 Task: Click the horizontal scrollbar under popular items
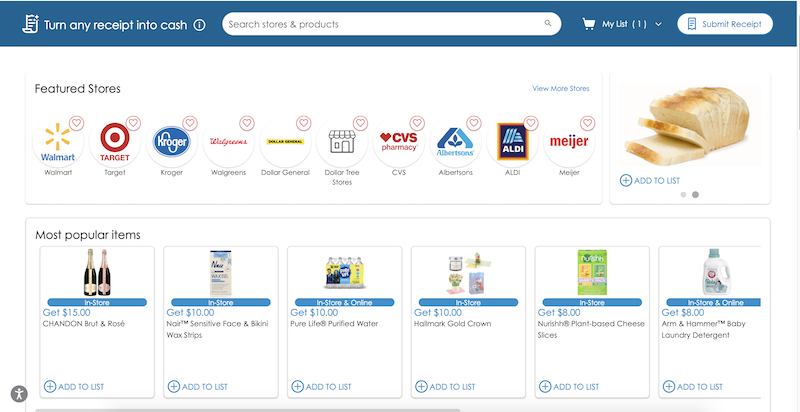tap(247, 410)
